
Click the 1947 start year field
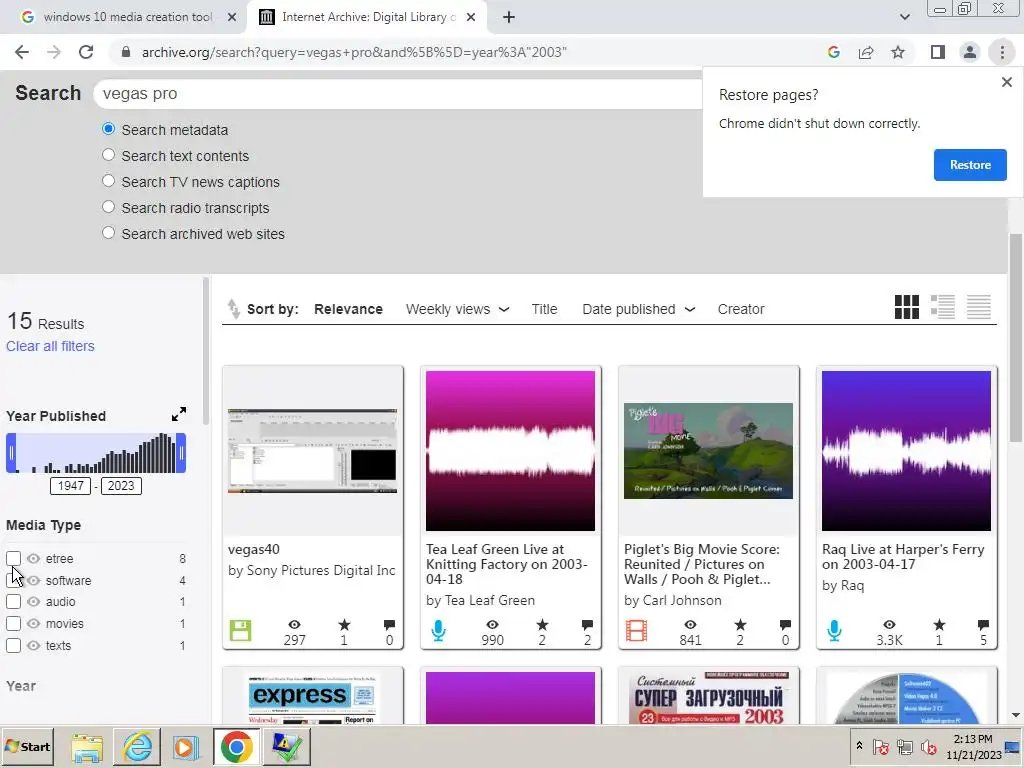pos(71,486)
